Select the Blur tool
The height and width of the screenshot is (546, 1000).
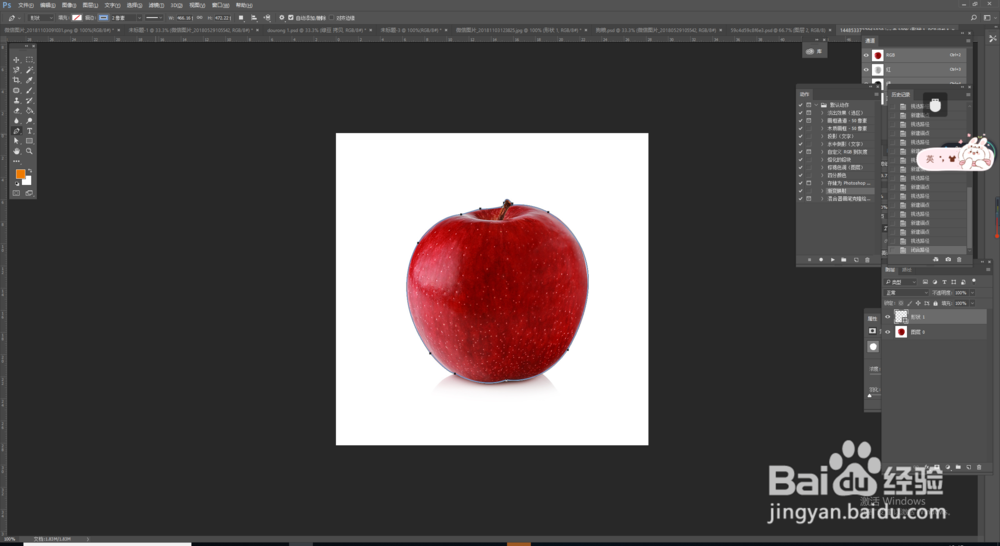17,121
